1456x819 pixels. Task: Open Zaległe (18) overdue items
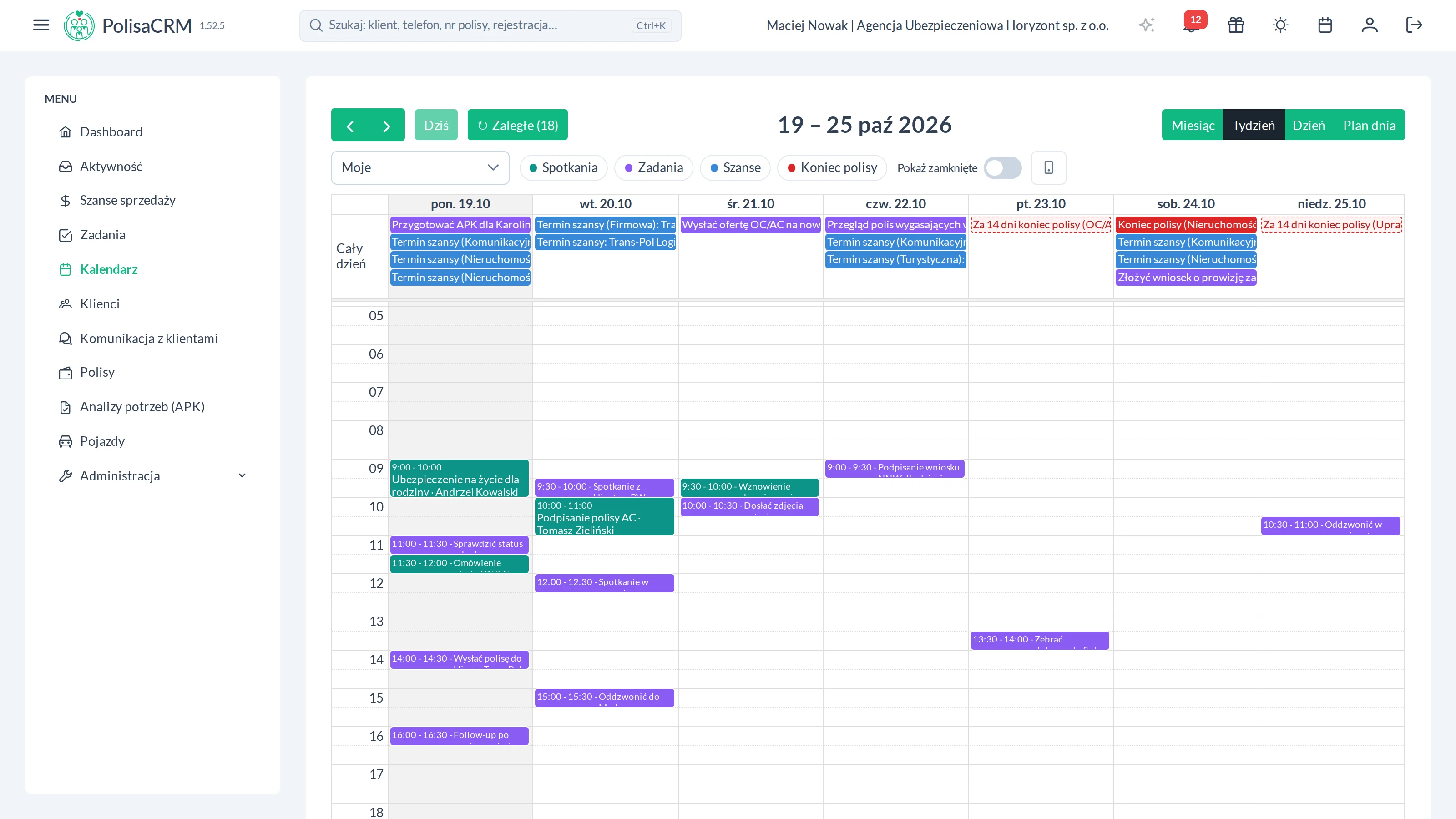(518, 125)
